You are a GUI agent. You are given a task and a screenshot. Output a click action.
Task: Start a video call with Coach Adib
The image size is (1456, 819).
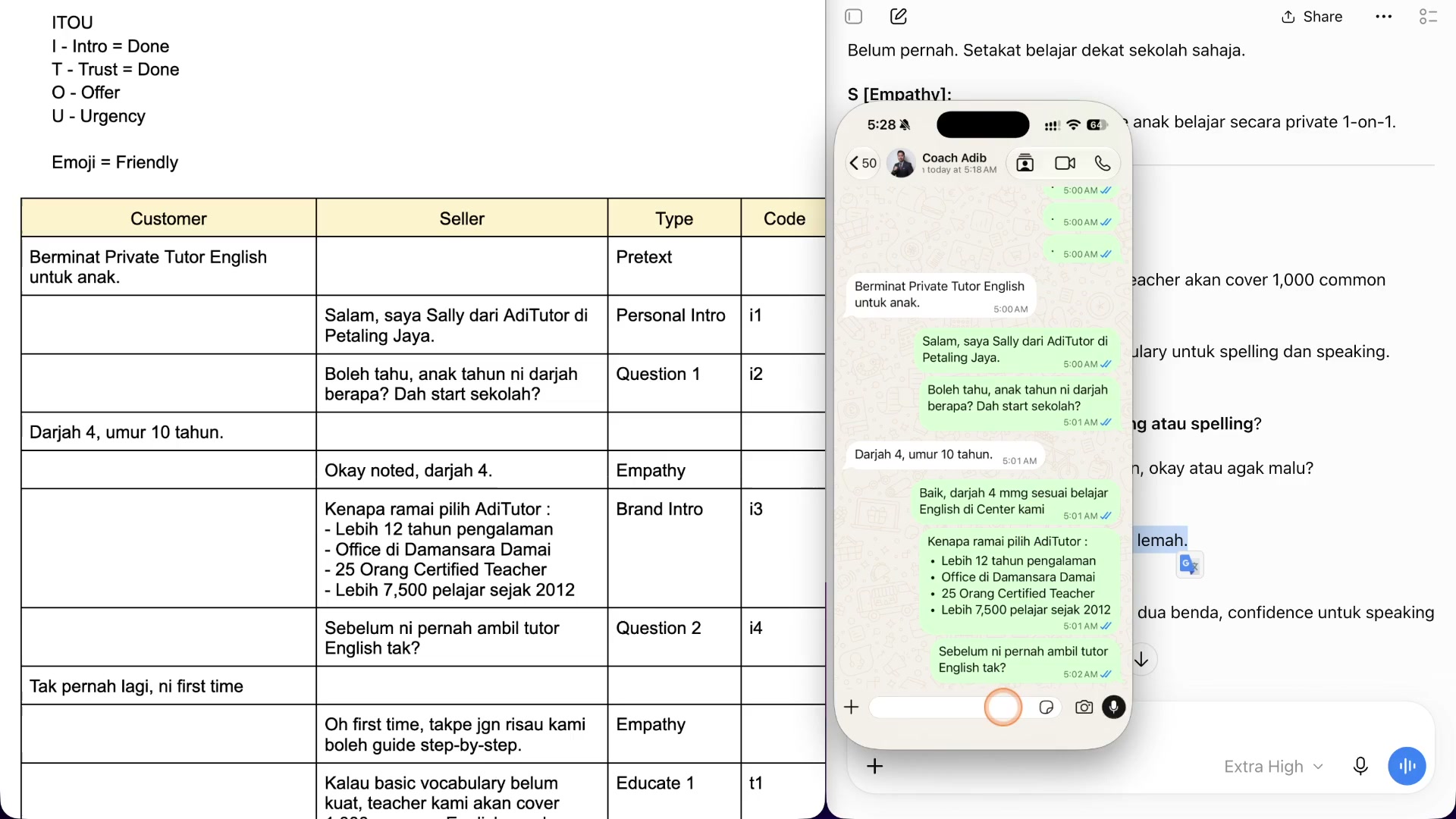click(1065, 163)
